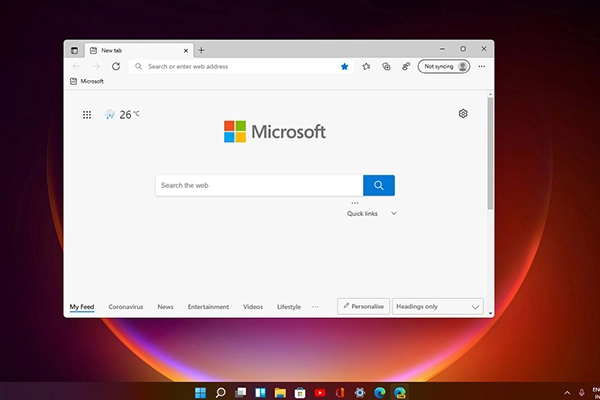Click the microphone tray icon
The height and width of the screenshot is (400, 600).
(582, 393)
